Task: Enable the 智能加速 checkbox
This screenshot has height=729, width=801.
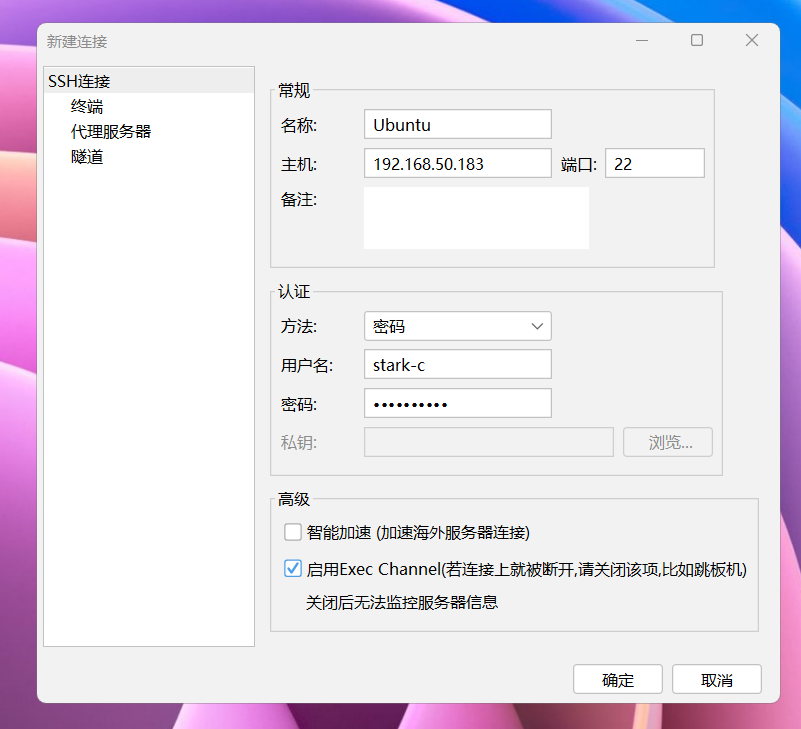Action: click(x=293, y=532)
